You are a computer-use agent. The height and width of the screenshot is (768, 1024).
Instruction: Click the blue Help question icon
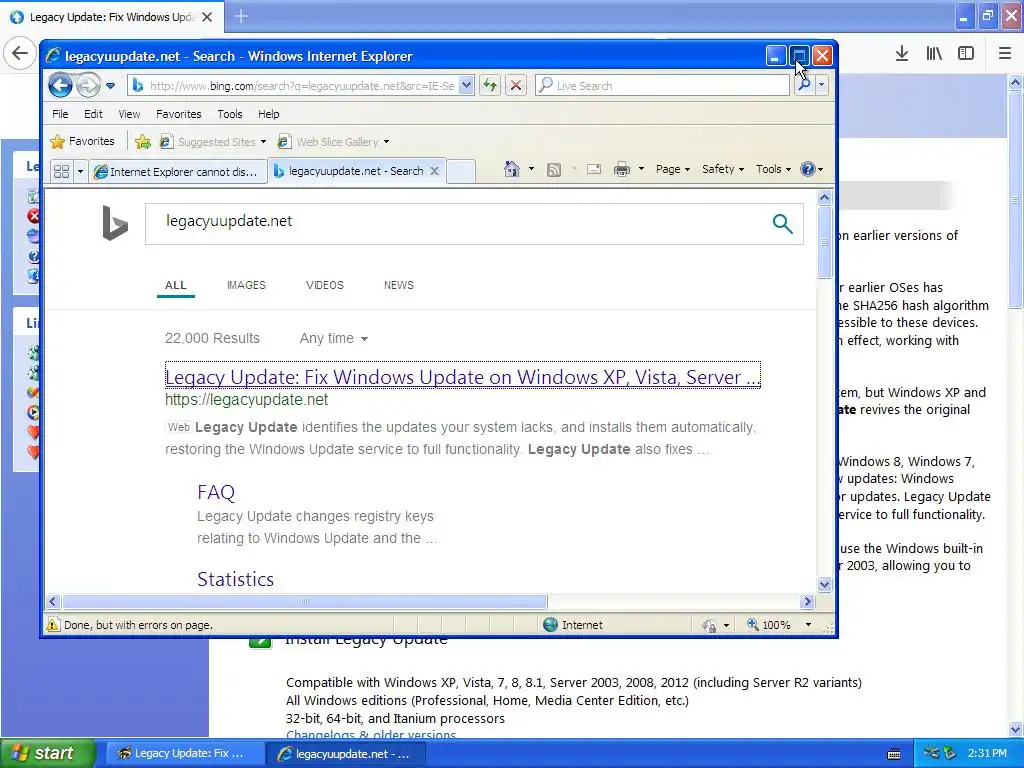pos(808,169)
